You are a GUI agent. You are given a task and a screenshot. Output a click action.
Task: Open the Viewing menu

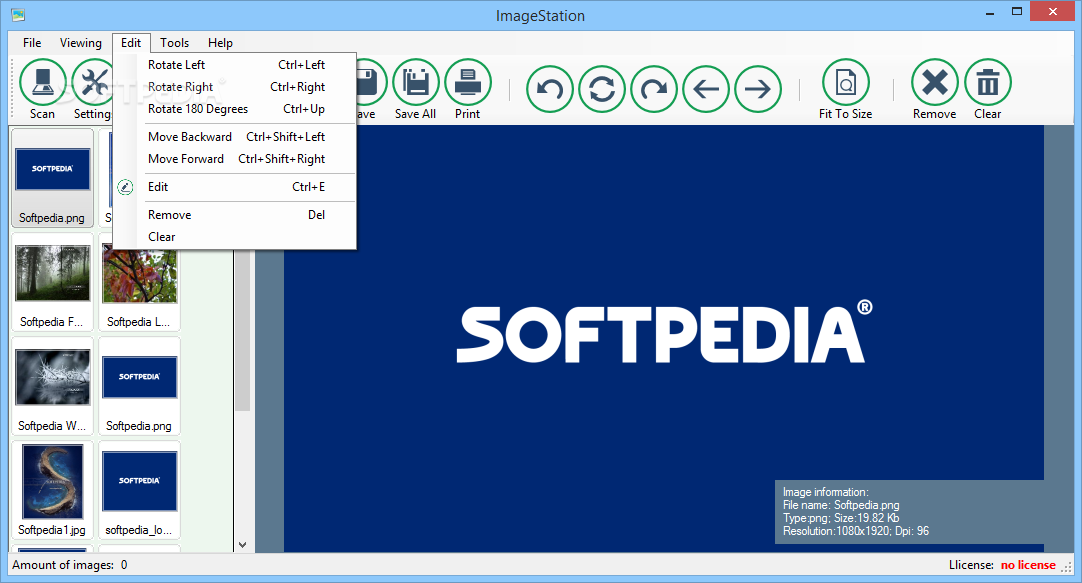(80, 43)
